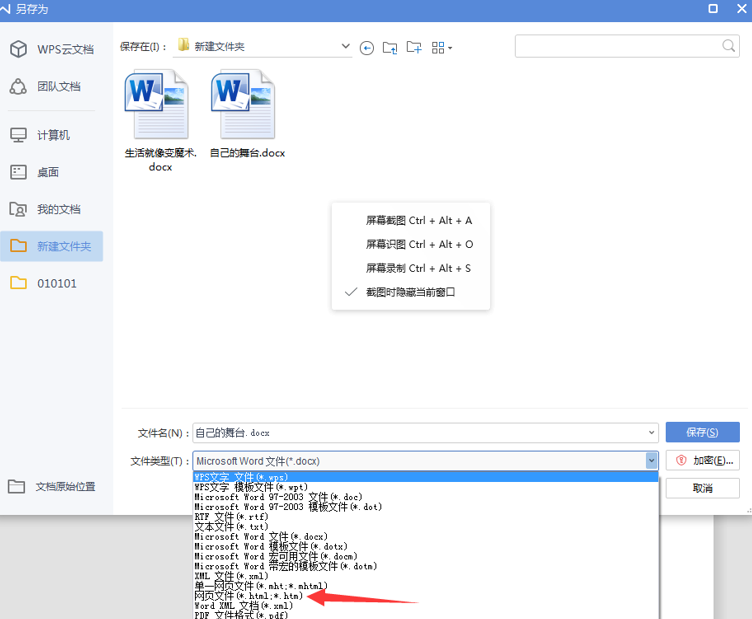
Task: Select 文本文件(*.txt) type
Action: click(425, 526)
